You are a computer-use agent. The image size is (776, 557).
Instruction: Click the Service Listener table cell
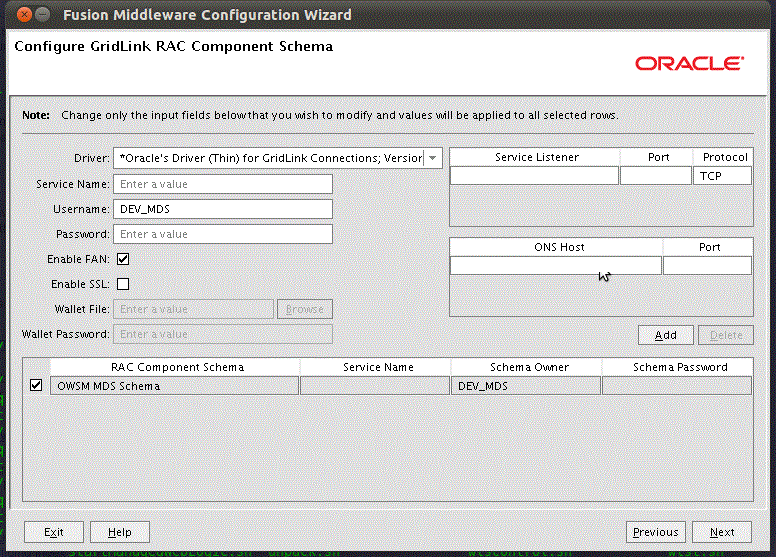tap(534, 176)
